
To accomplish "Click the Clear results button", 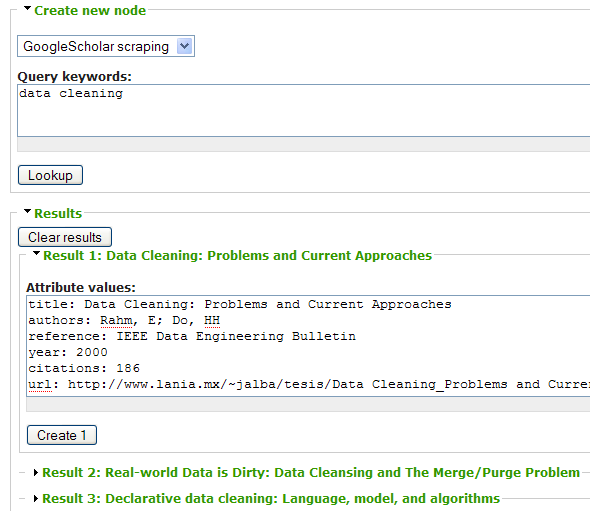I will tap(65, 237).
